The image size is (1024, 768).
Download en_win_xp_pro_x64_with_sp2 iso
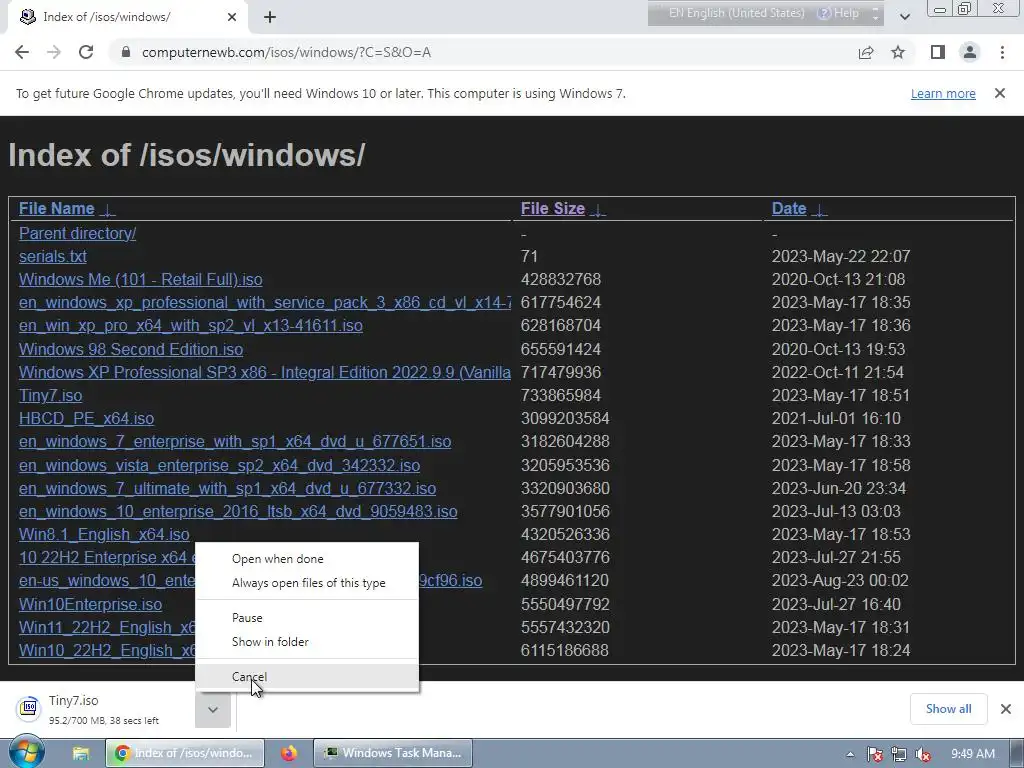click(191, 325)
